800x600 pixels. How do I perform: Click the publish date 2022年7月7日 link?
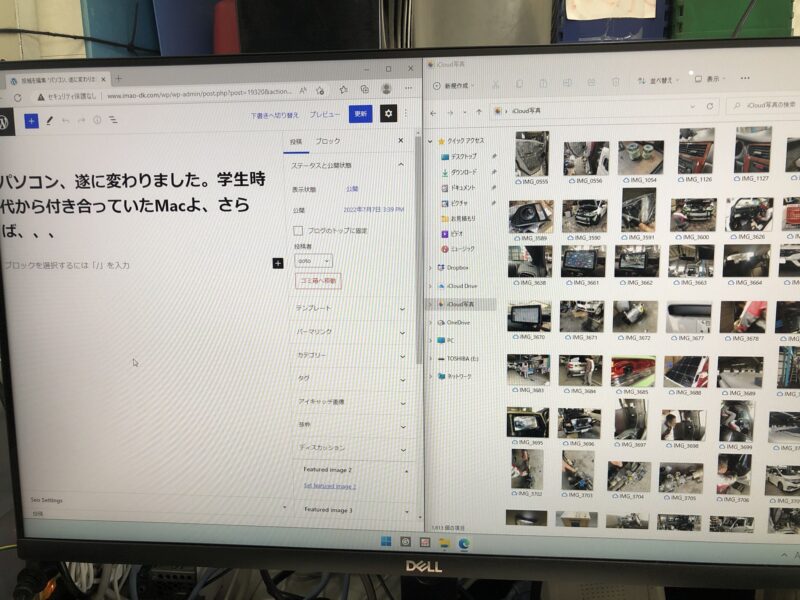coord(374,209)
